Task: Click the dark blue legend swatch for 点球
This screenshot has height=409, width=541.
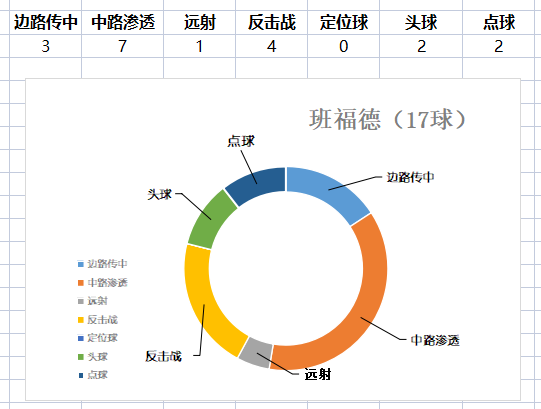Action: [81, 375]
